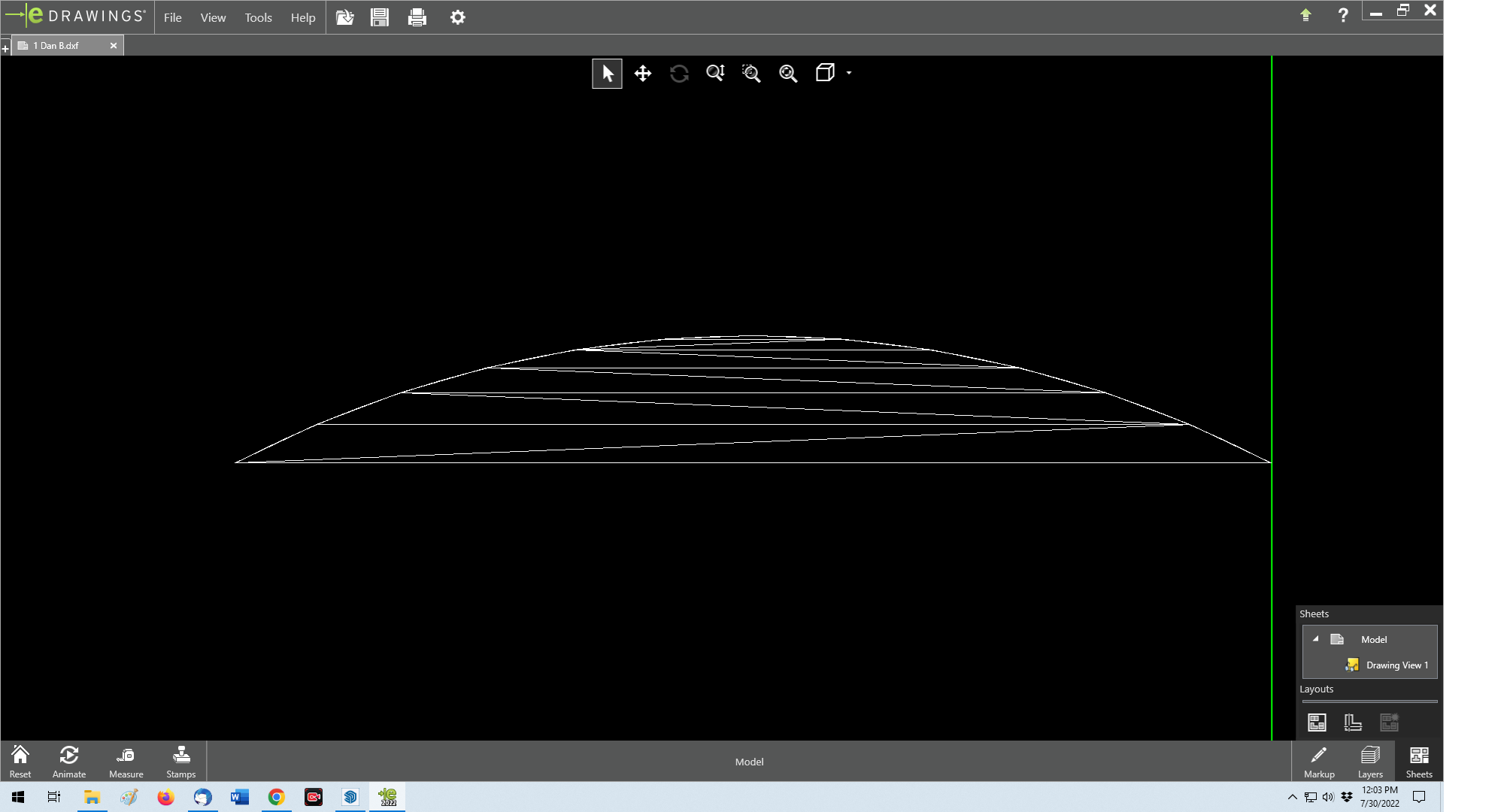This screenshot has height=812, width=1504.
Task: Select Drawing View 1 in sheets
Action: pyautogui.click(x=1396, y=665)
